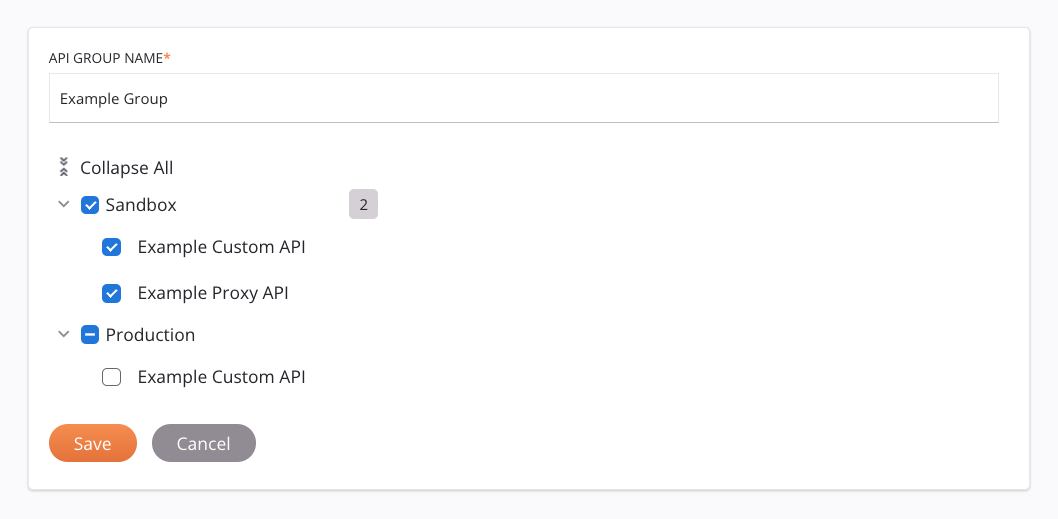Toggle the indeterminate Production checkbox
This screenshot has height=519, width=1058.
tap(90, 335)
